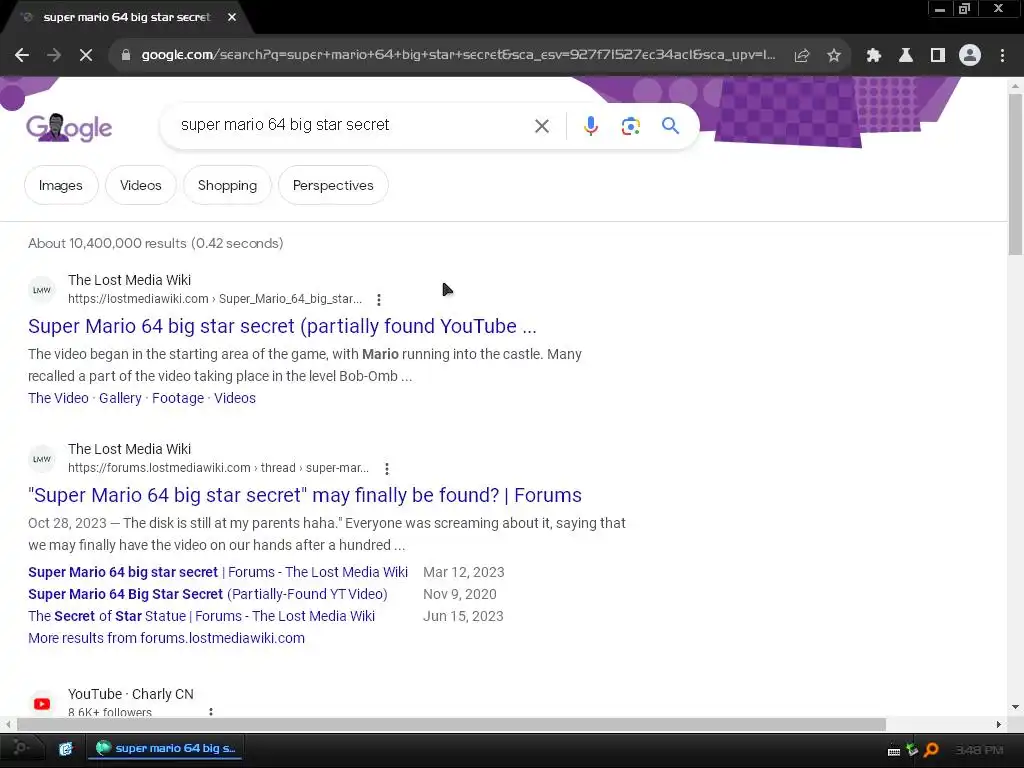Follow the Videos sitelink under first result
Screen dimensions: 1024x768
(x=234, y=398)
